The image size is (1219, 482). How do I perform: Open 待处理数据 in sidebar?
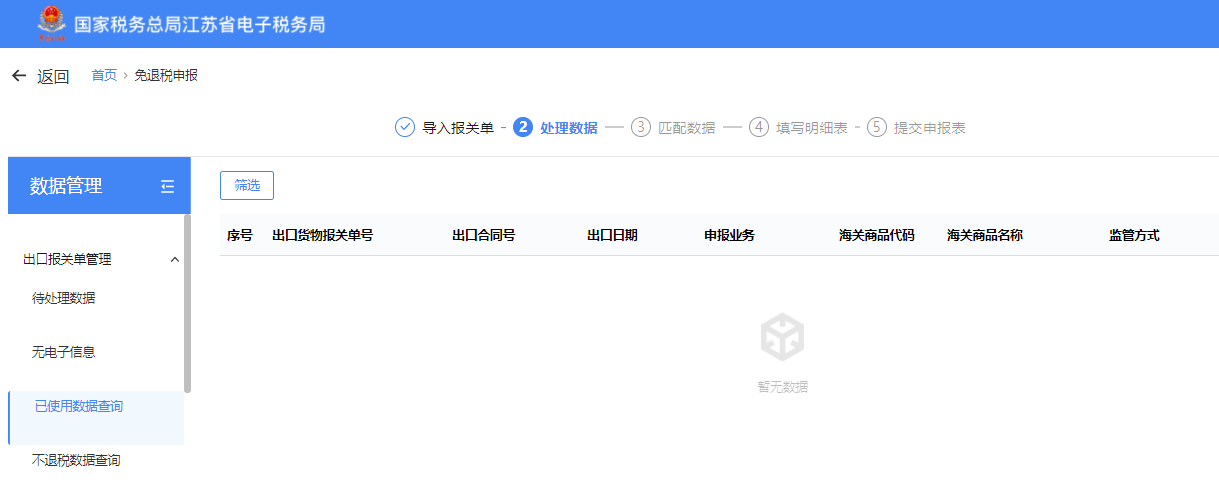pos(64,298)
